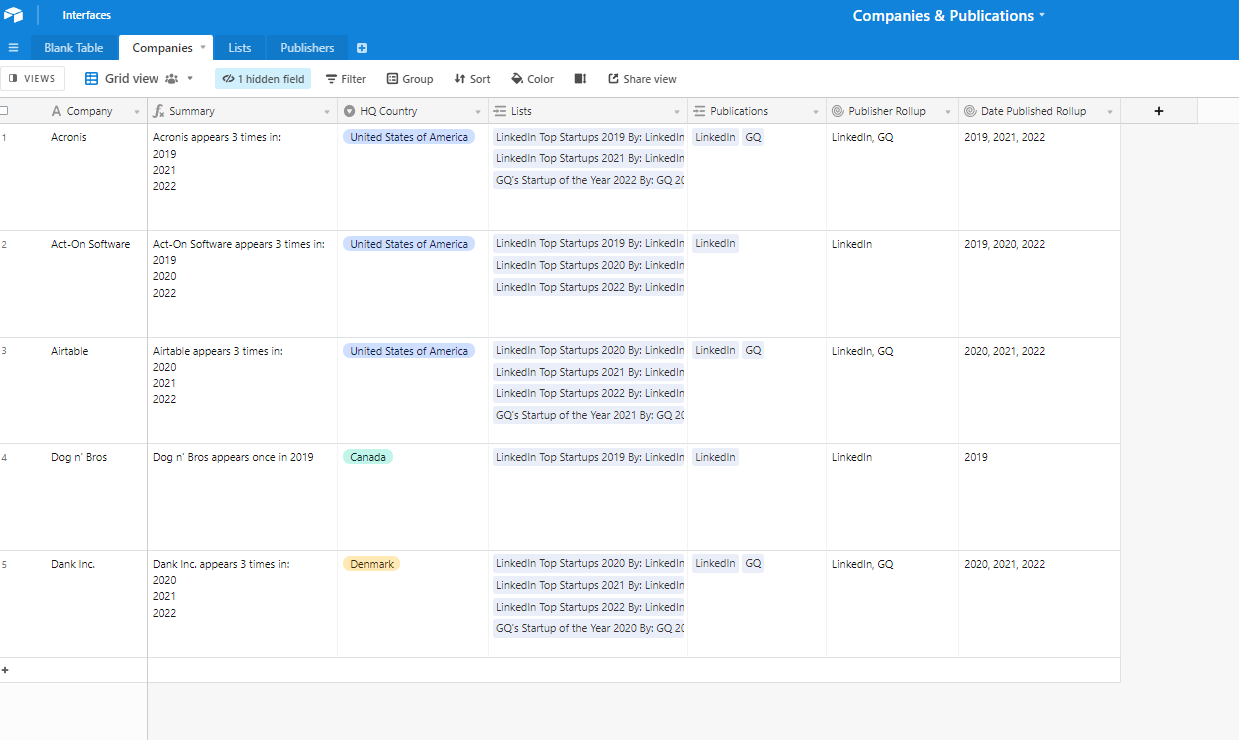Image resolution: width=1239 pixels, height=740 pixels.
Task: Open collaborative view people icon
Action: [171, 79]
